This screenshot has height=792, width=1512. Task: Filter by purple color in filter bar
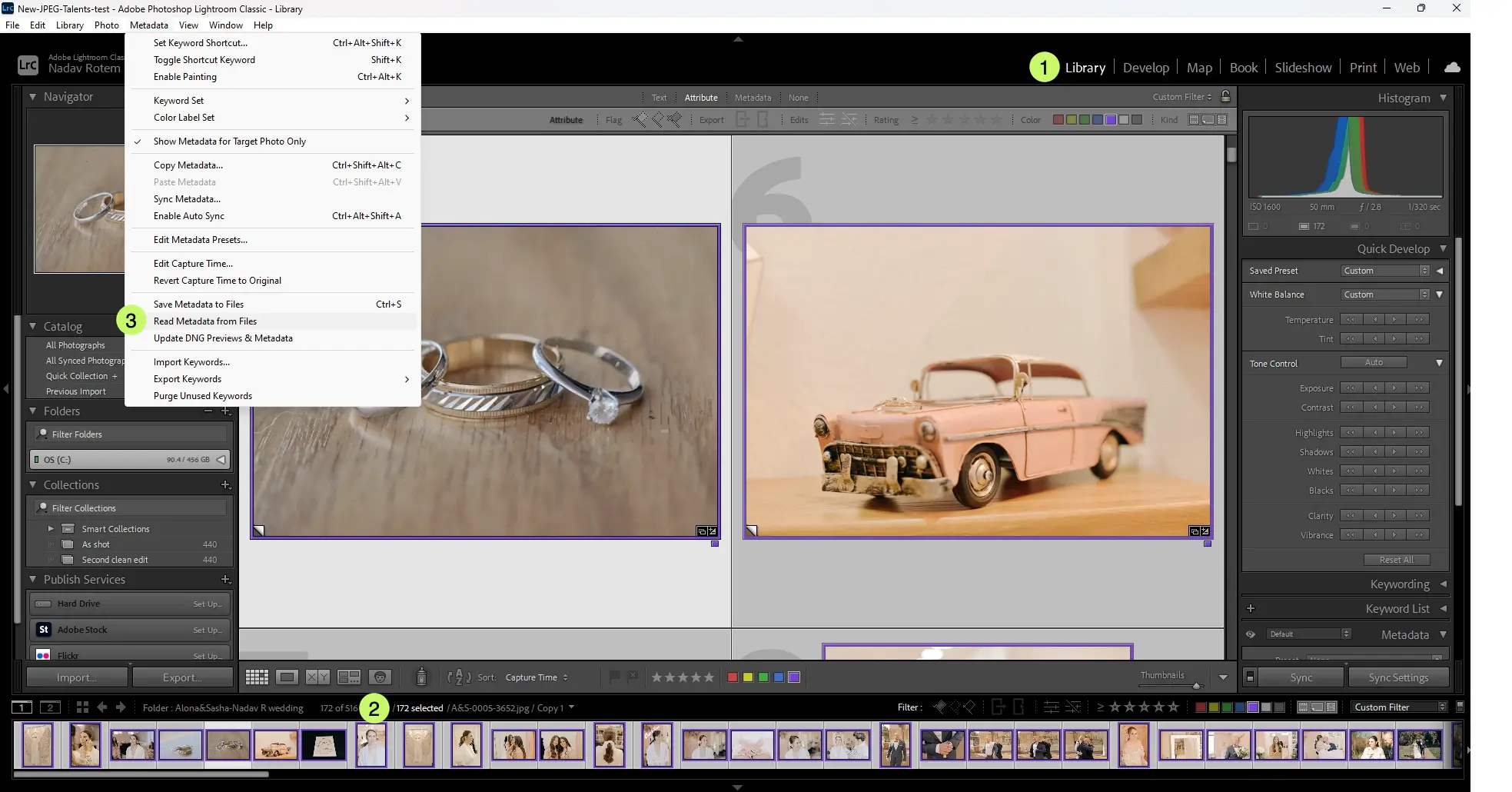pos(1110,120)
